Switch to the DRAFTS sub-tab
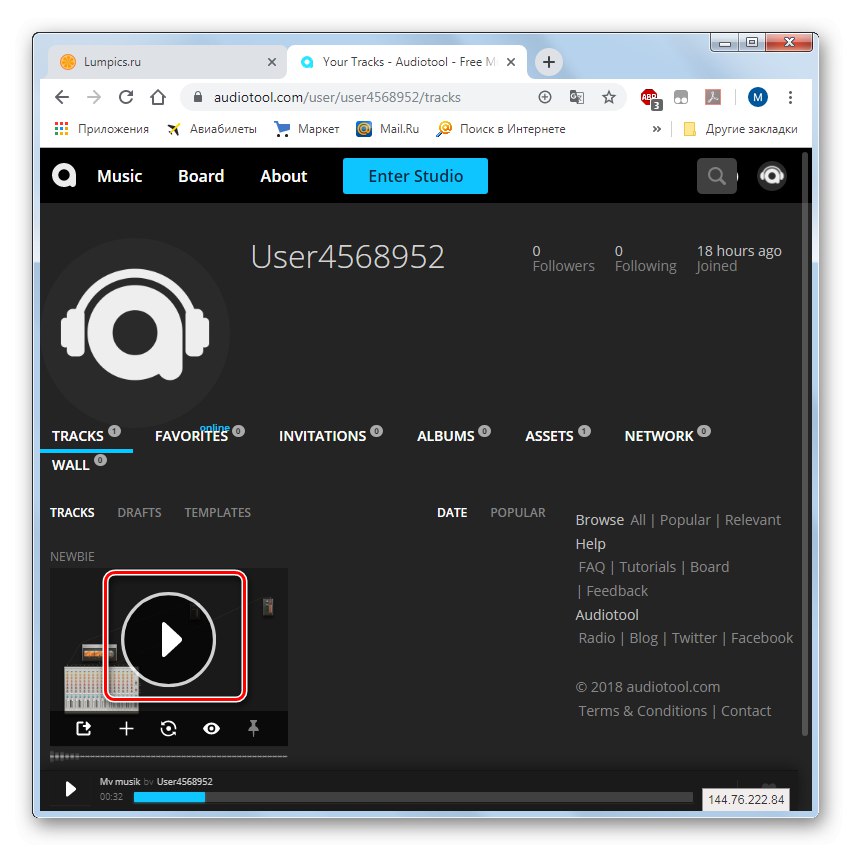 139,512
